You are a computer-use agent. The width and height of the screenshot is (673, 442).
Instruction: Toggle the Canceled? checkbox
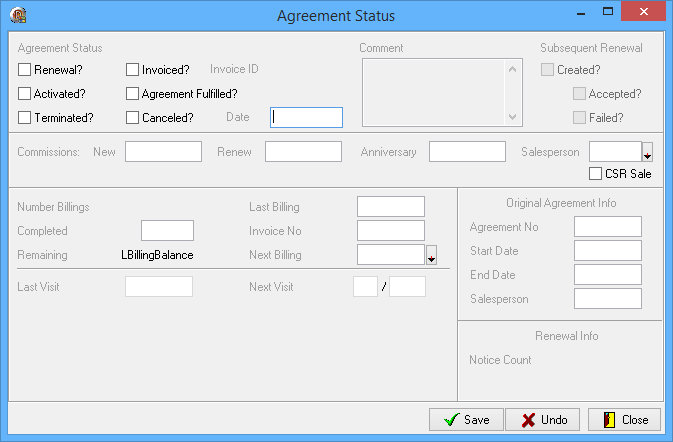(x=132, y=118)
